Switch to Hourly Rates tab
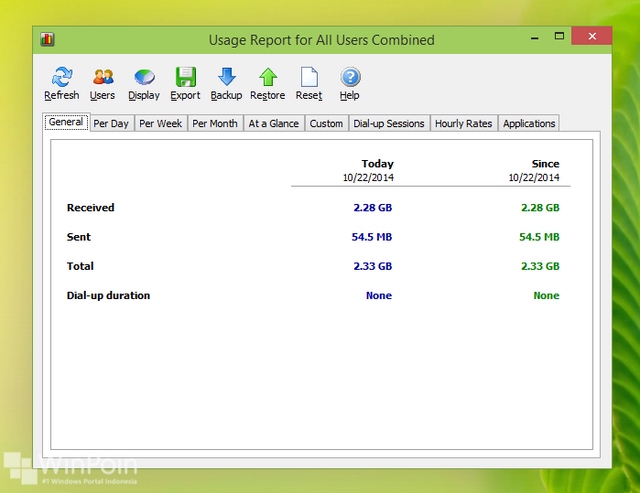 (463, 124)
